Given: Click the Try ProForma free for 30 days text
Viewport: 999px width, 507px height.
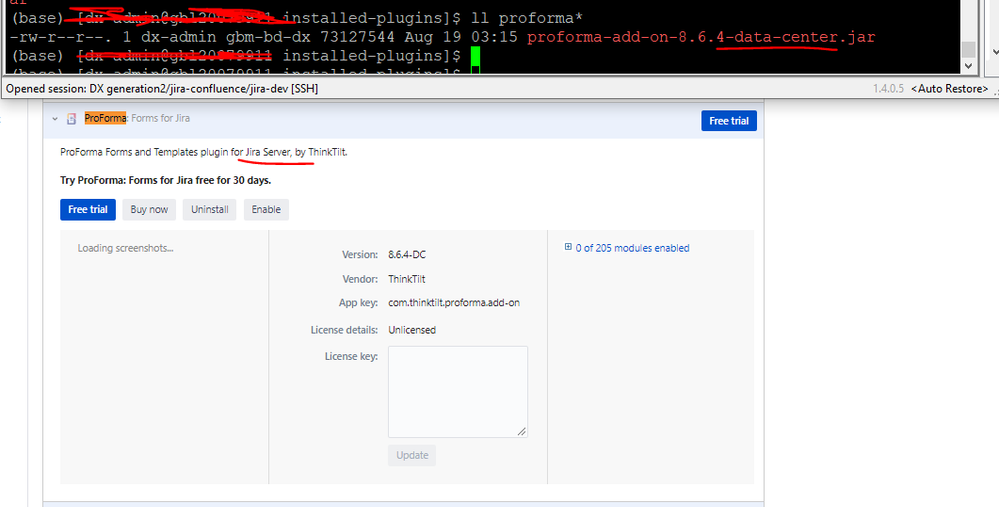Looking at the screenshot, I should pyautogui.click(x=166, y=180).
